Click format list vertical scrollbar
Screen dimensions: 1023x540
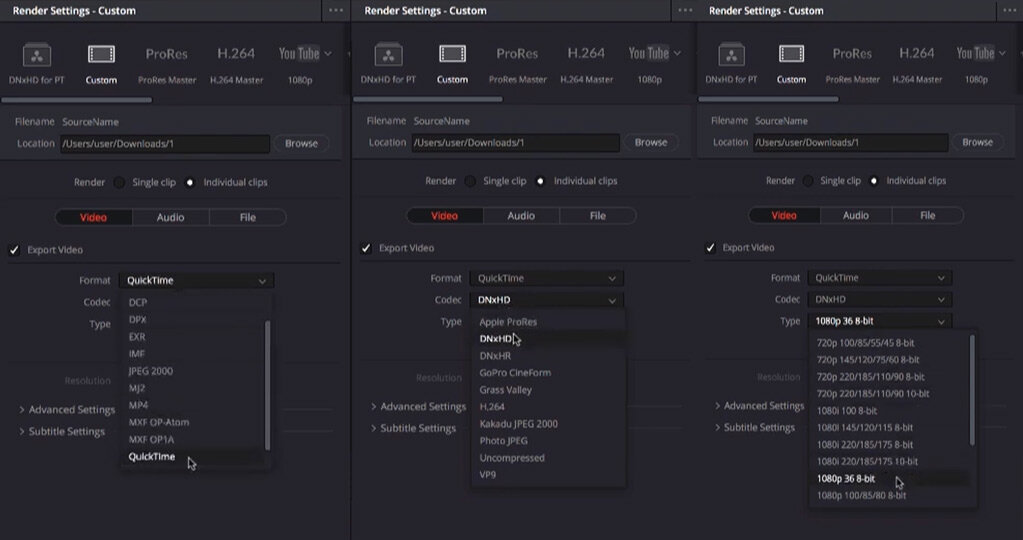pyautogui.click(x=267, y=385)
